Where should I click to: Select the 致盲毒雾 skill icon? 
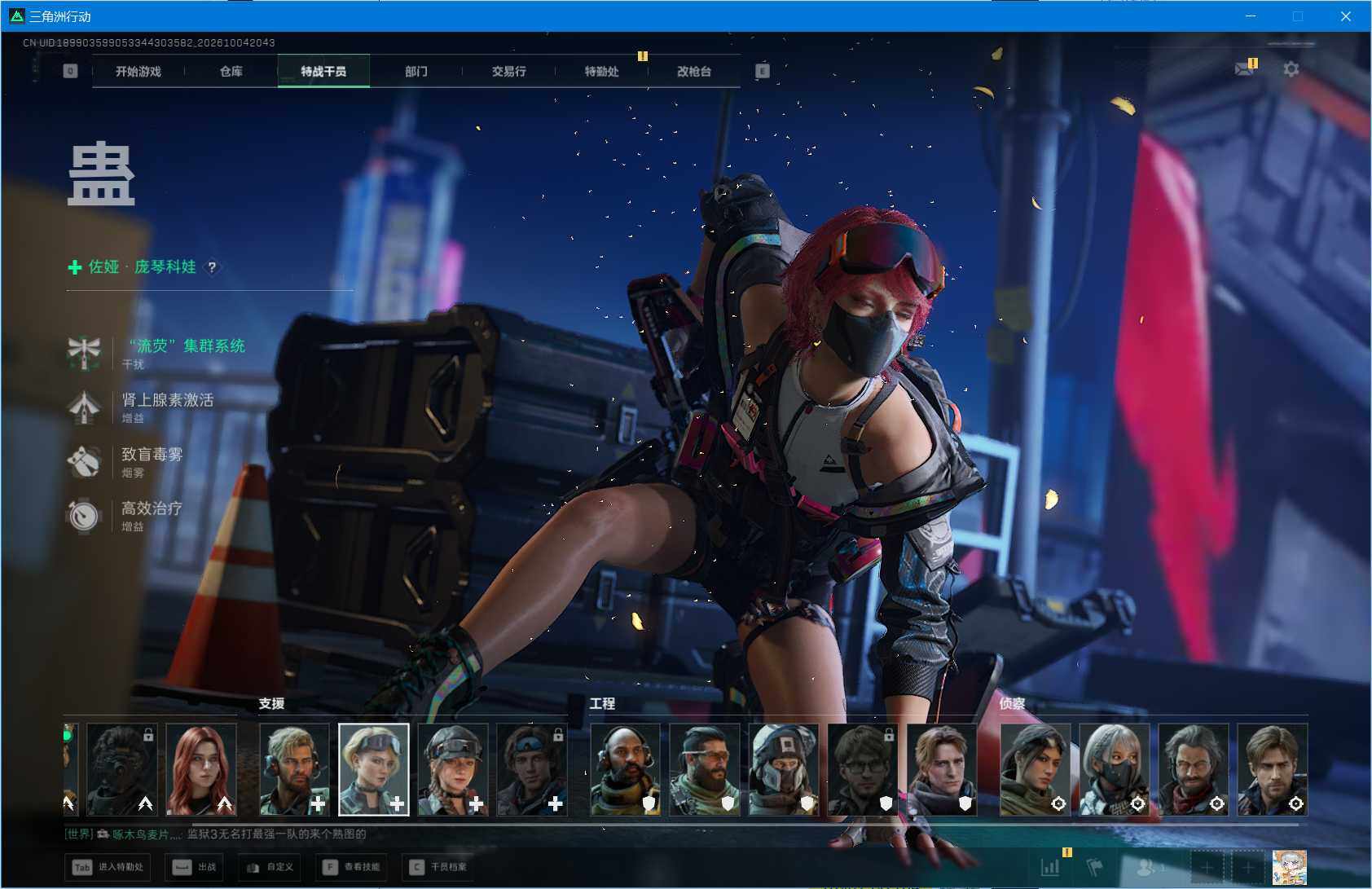pos(84,462)
